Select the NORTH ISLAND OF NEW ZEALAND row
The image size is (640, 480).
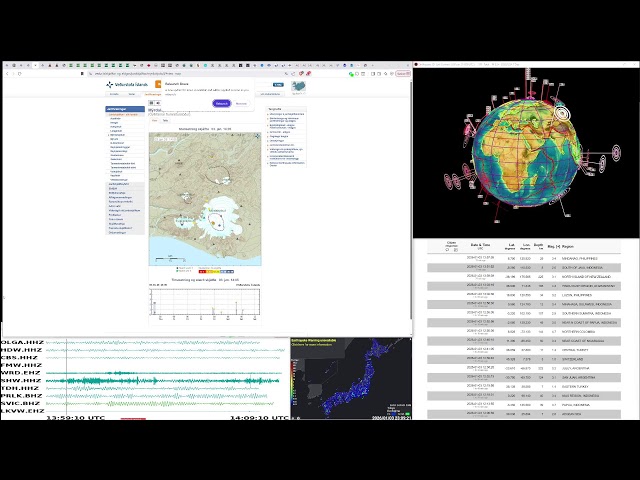pos(524,277)
